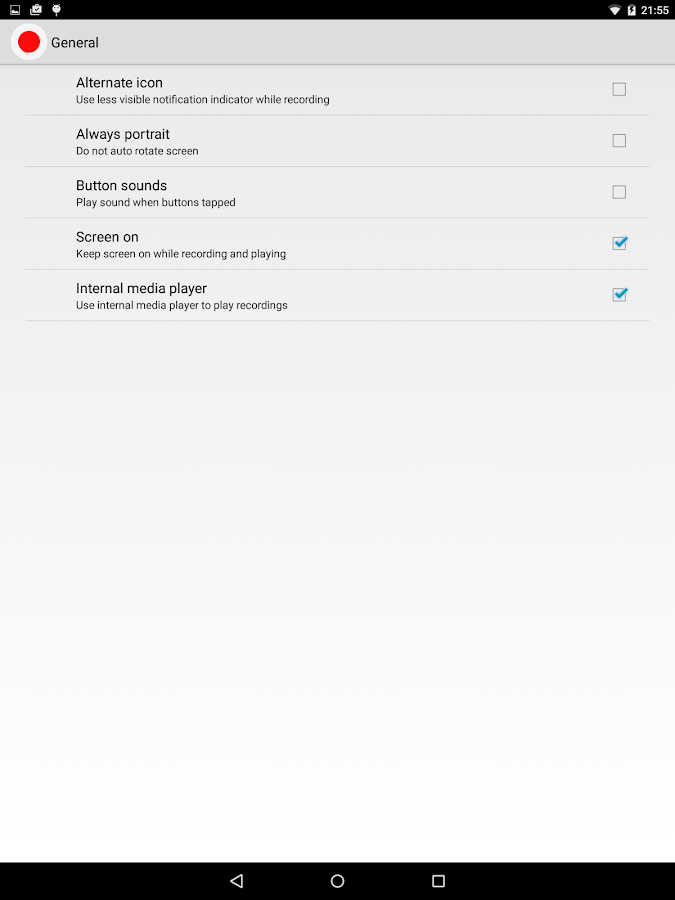Tap the red record app icon

coord(29,42)
